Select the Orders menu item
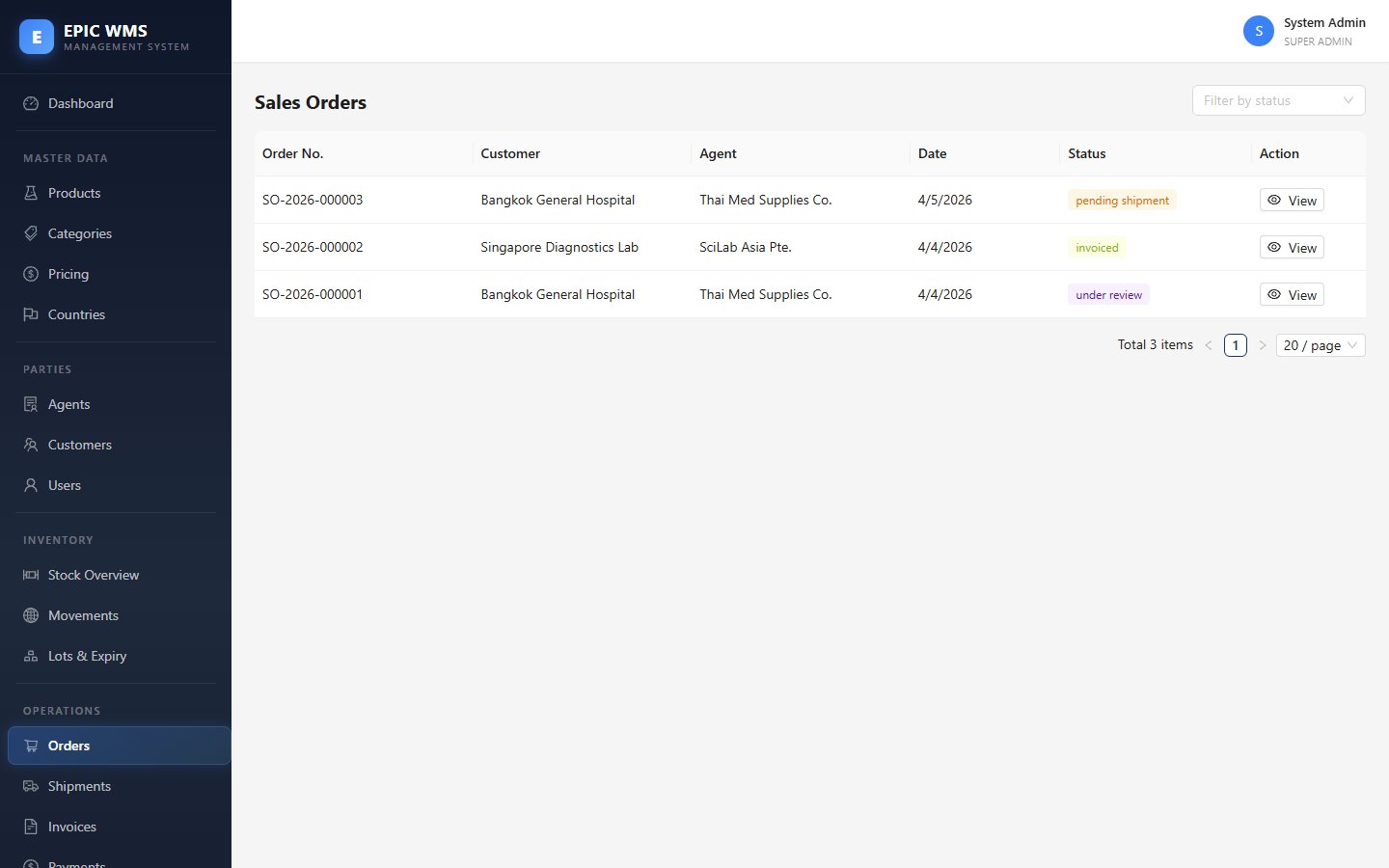Image resolution: width=1389 pixels, height=868 pixels. pos(119,746)
